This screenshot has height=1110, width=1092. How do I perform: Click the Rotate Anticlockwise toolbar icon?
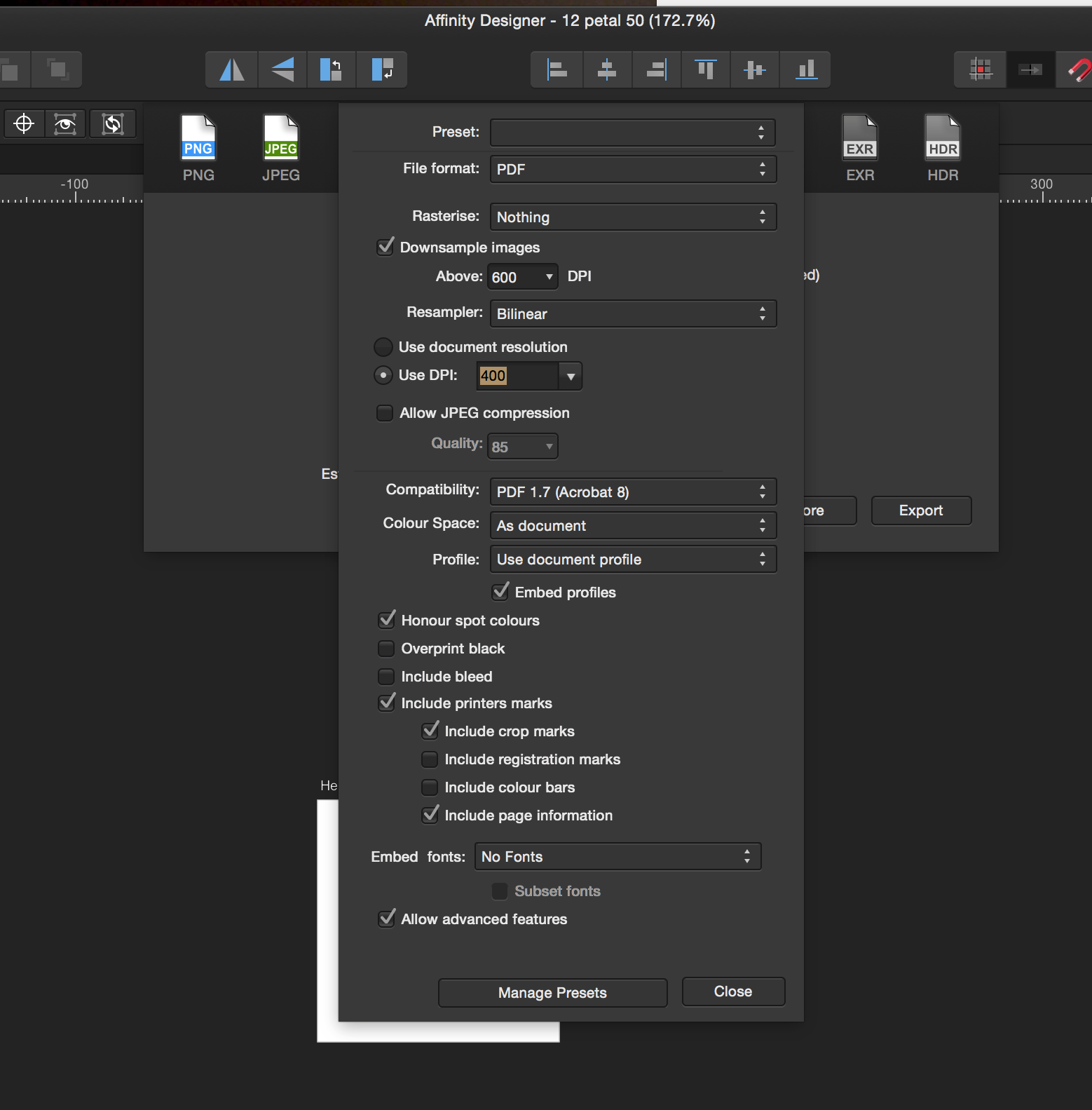tap(331, 69)
